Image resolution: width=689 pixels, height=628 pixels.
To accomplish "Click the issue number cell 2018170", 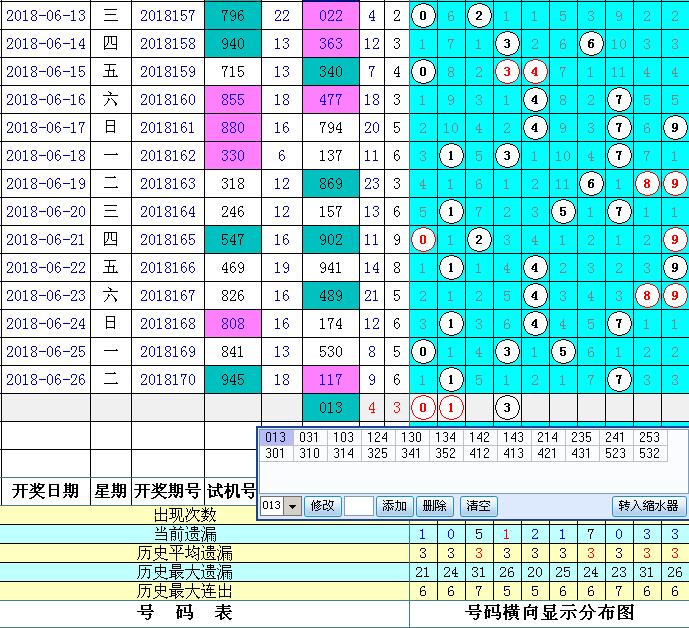I will pos(168,379).
